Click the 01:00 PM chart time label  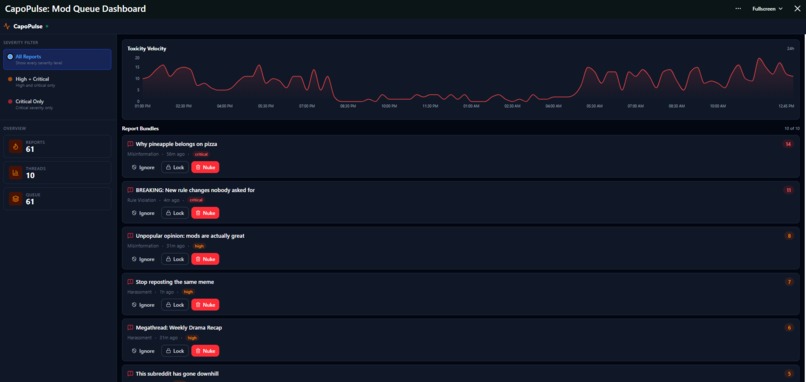coord(142,106)
